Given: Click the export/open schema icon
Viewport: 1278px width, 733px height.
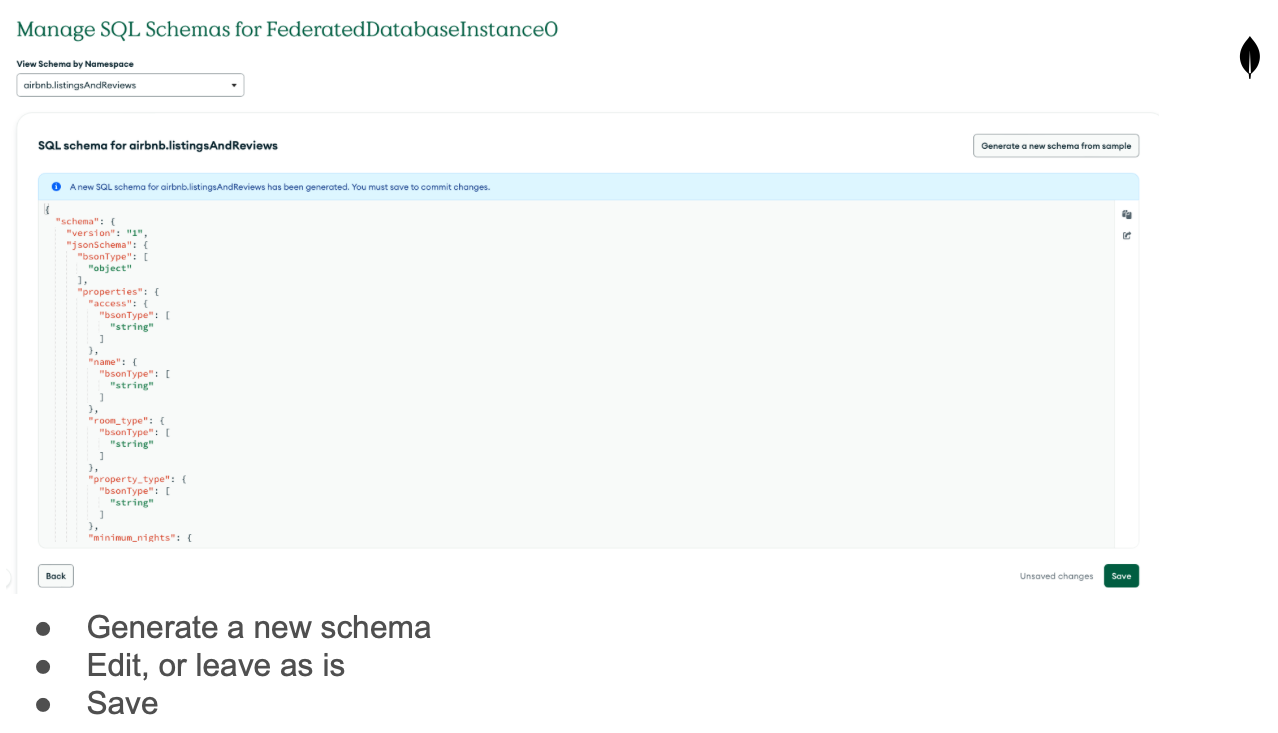Looking at the screenshot, I should point(1127,236).
